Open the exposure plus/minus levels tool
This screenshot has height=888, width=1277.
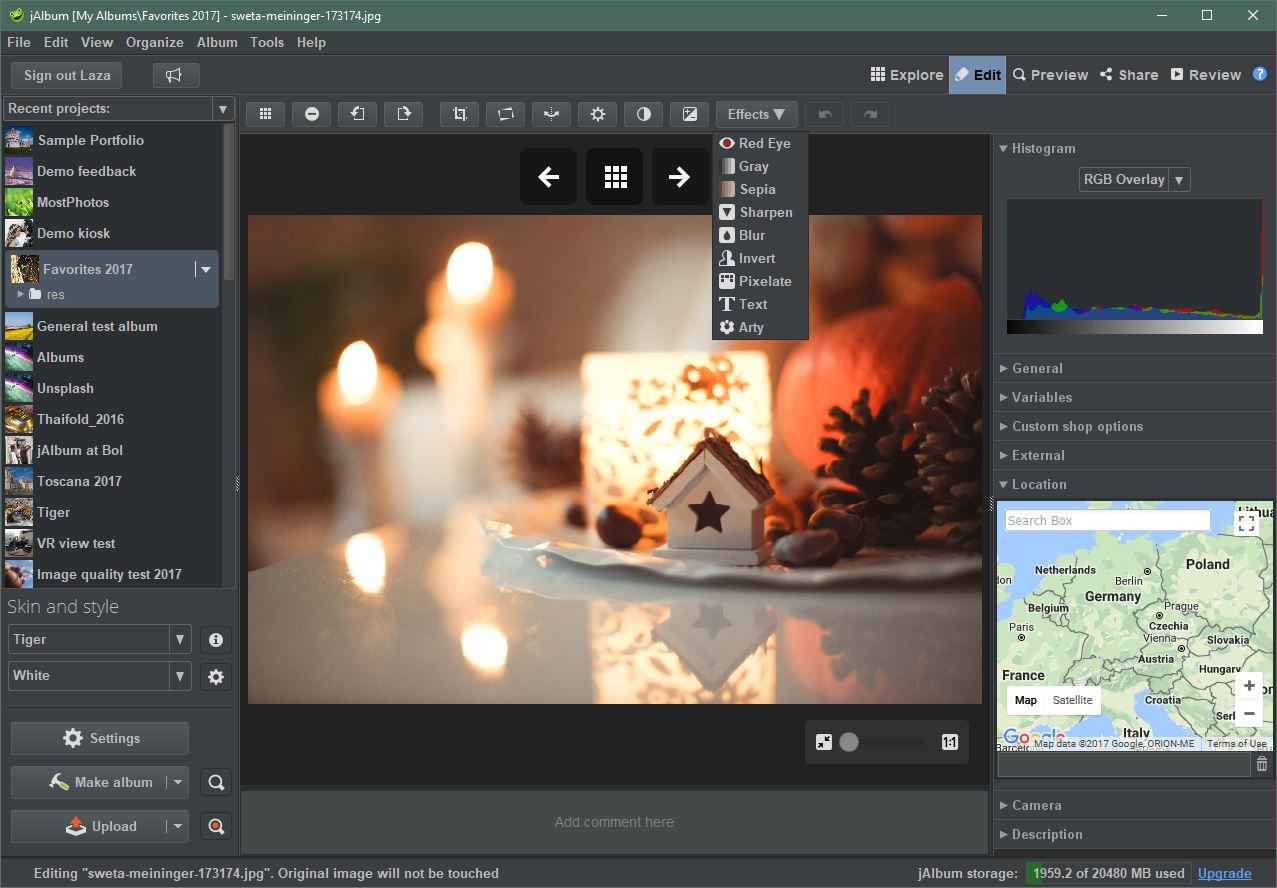click(690, 114)
